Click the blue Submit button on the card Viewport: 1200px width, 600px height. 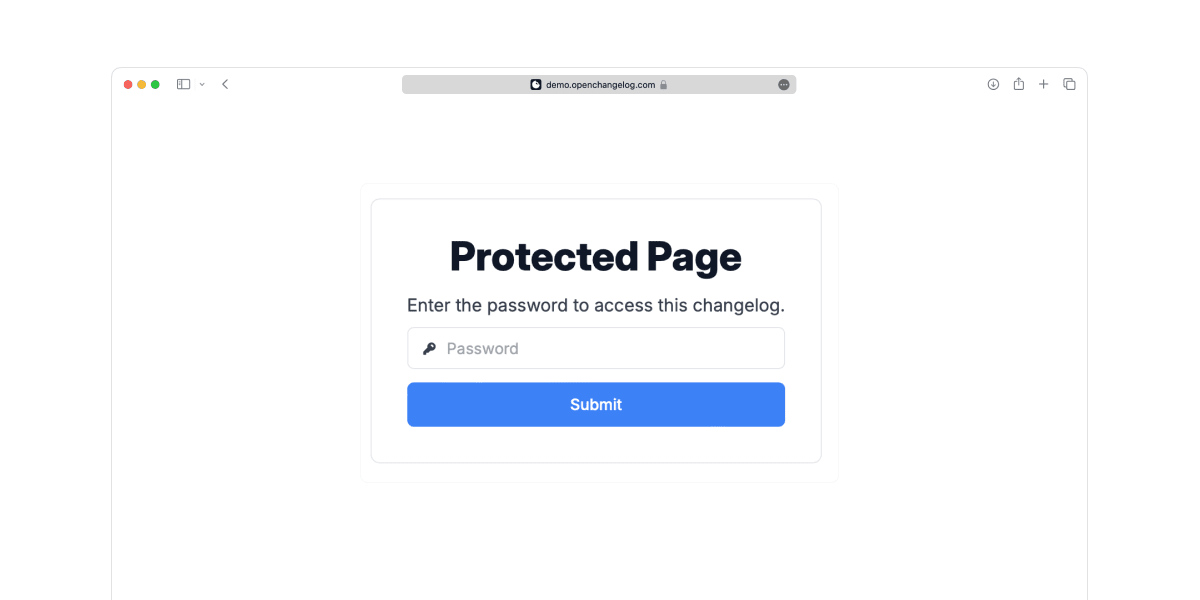tap(595, 404)
